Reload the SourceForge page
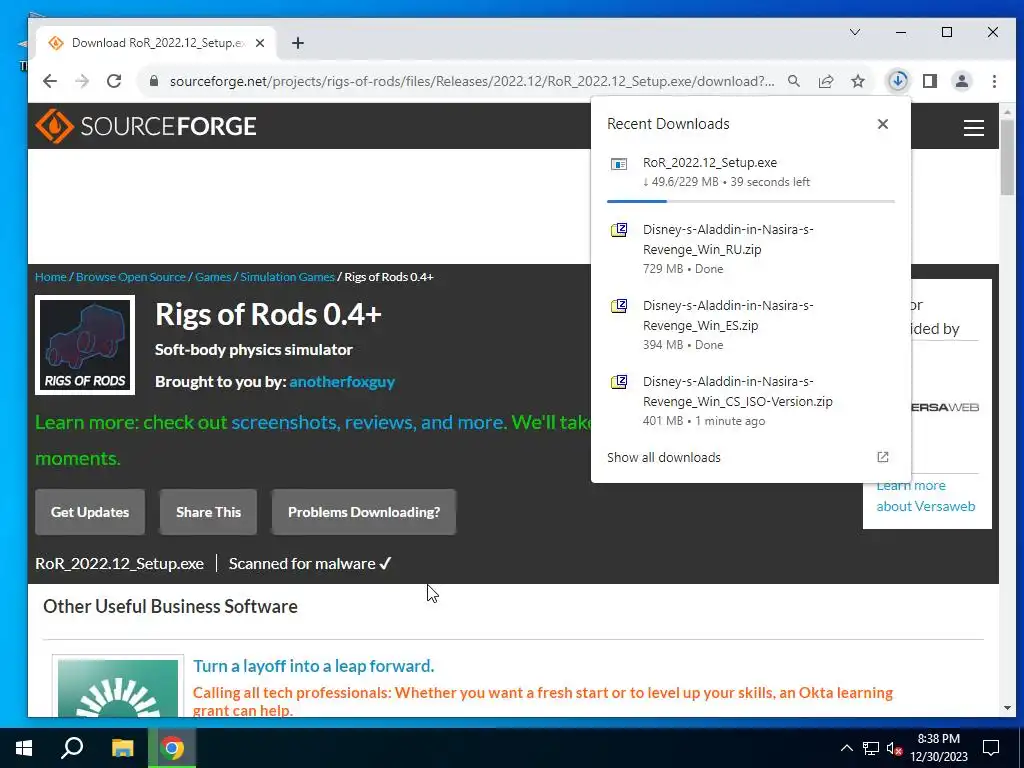 pos(114,81)
